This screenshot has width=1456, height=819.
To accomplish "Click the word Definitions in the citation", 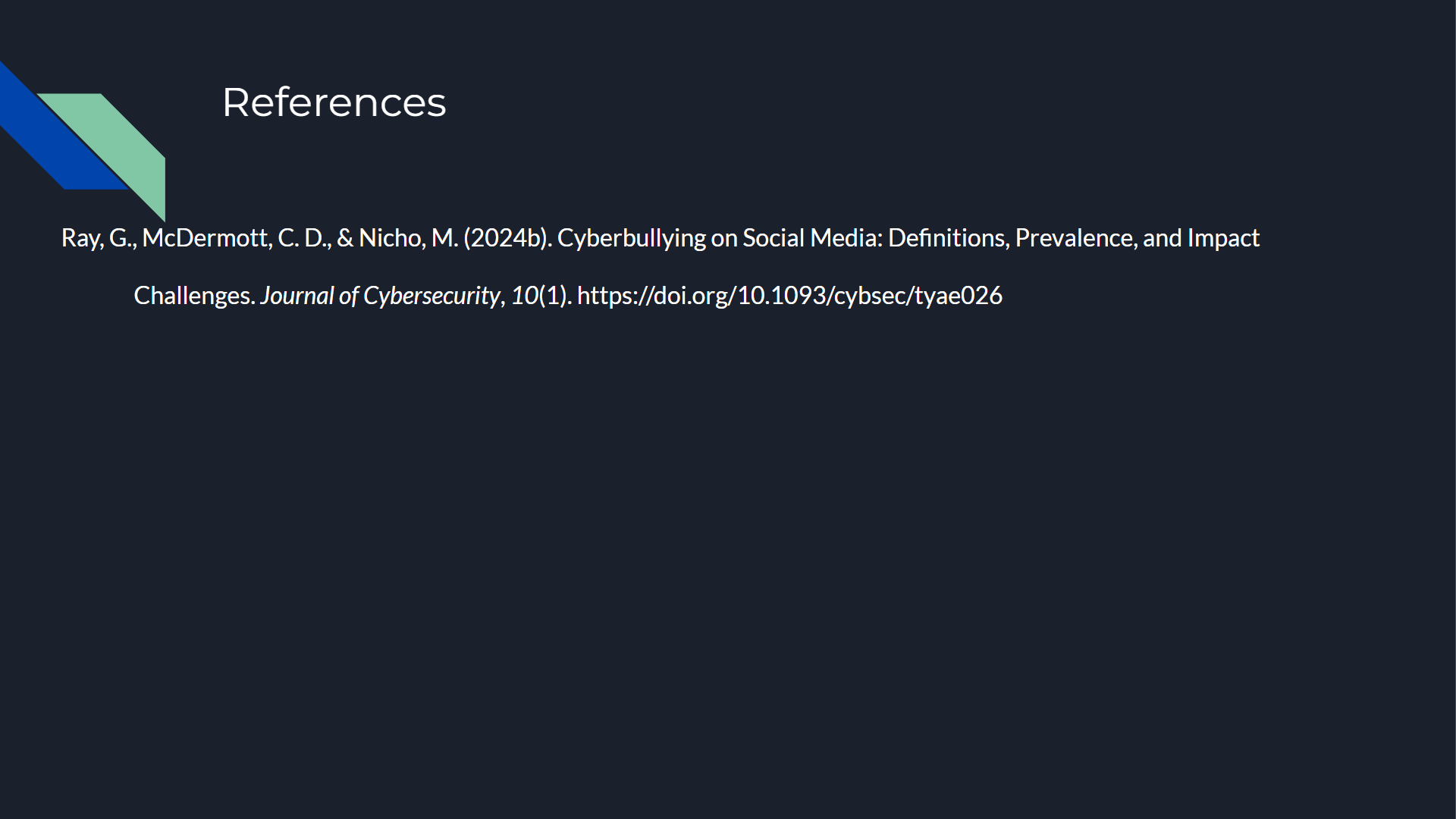I will click(947, 238).
